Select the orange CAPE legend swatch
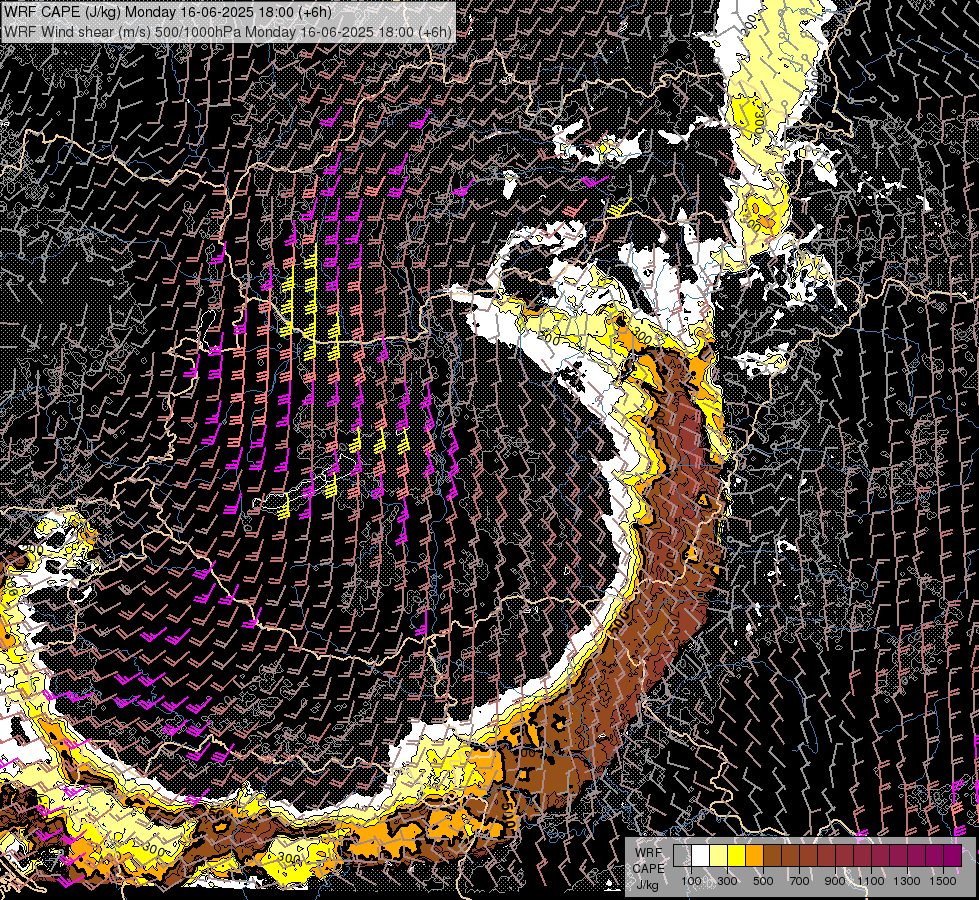The width and height of the screenshot is (979, 900). (754, 856)
